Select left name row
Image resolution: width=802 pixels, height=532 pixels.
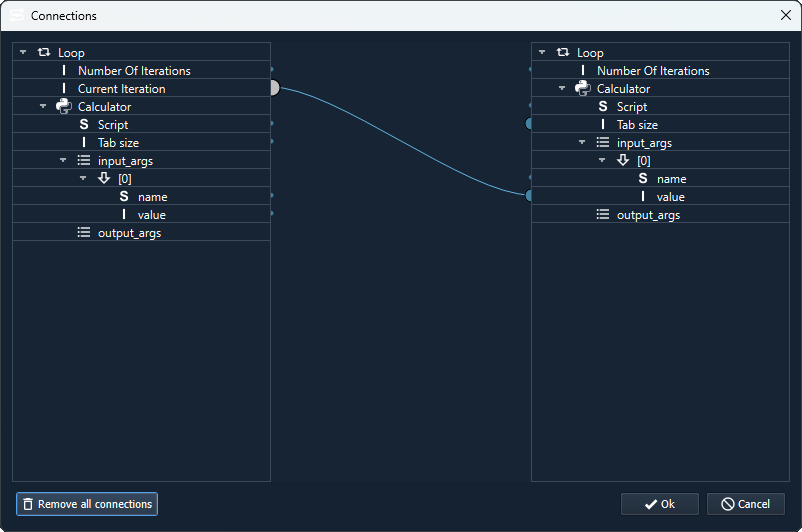(141, 196)
